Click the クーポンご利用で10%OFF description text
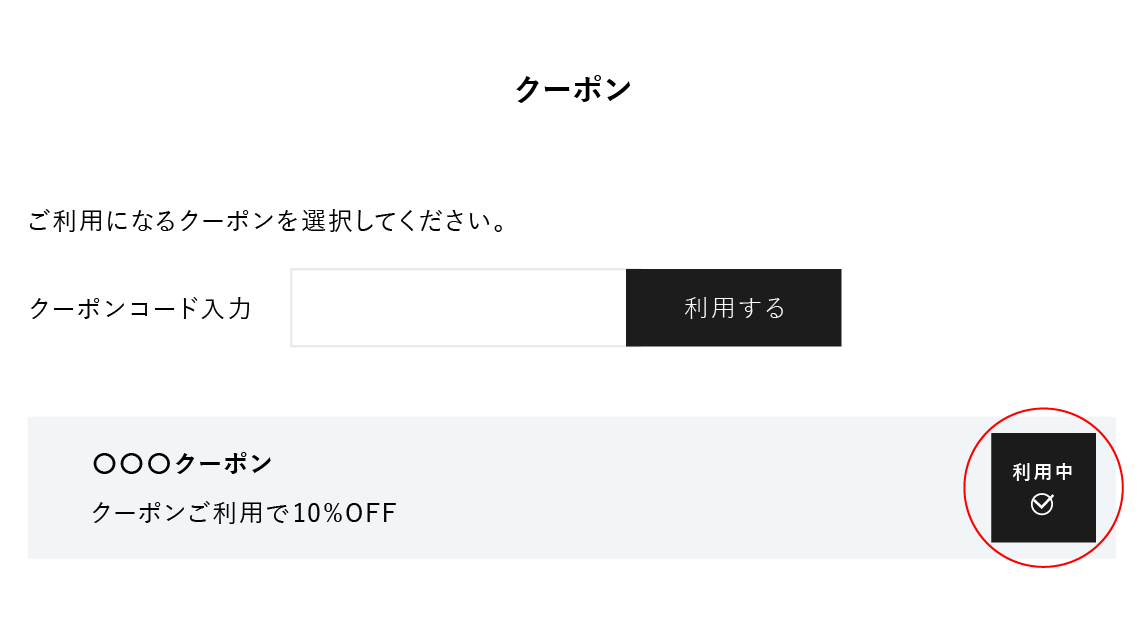 pyautogui.click(x=244, y=512)
